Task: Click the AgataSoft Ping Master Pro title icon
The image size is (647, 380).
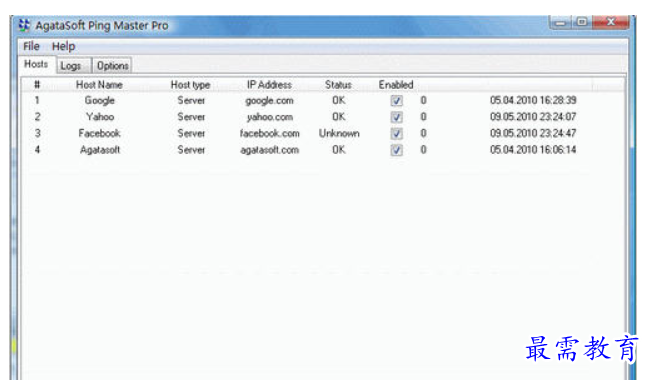Action: tap(24, 25)
